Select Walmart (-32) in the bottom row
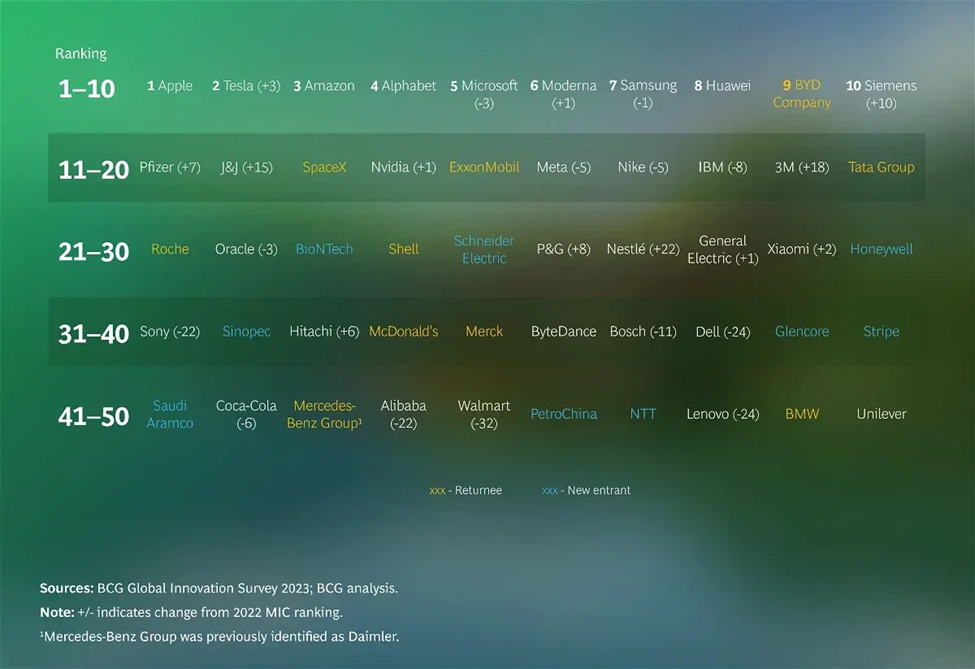 click(484, 414)
